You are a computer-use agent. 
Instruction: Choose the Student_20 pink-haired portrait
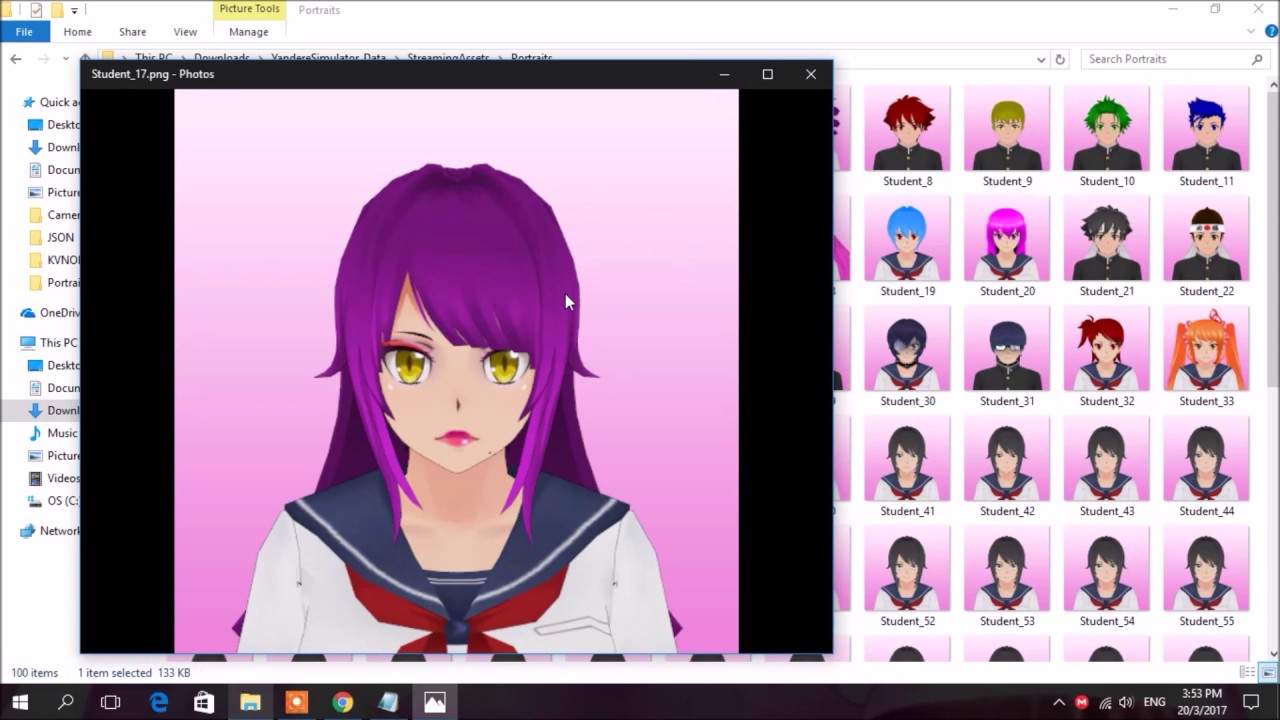1007,239
